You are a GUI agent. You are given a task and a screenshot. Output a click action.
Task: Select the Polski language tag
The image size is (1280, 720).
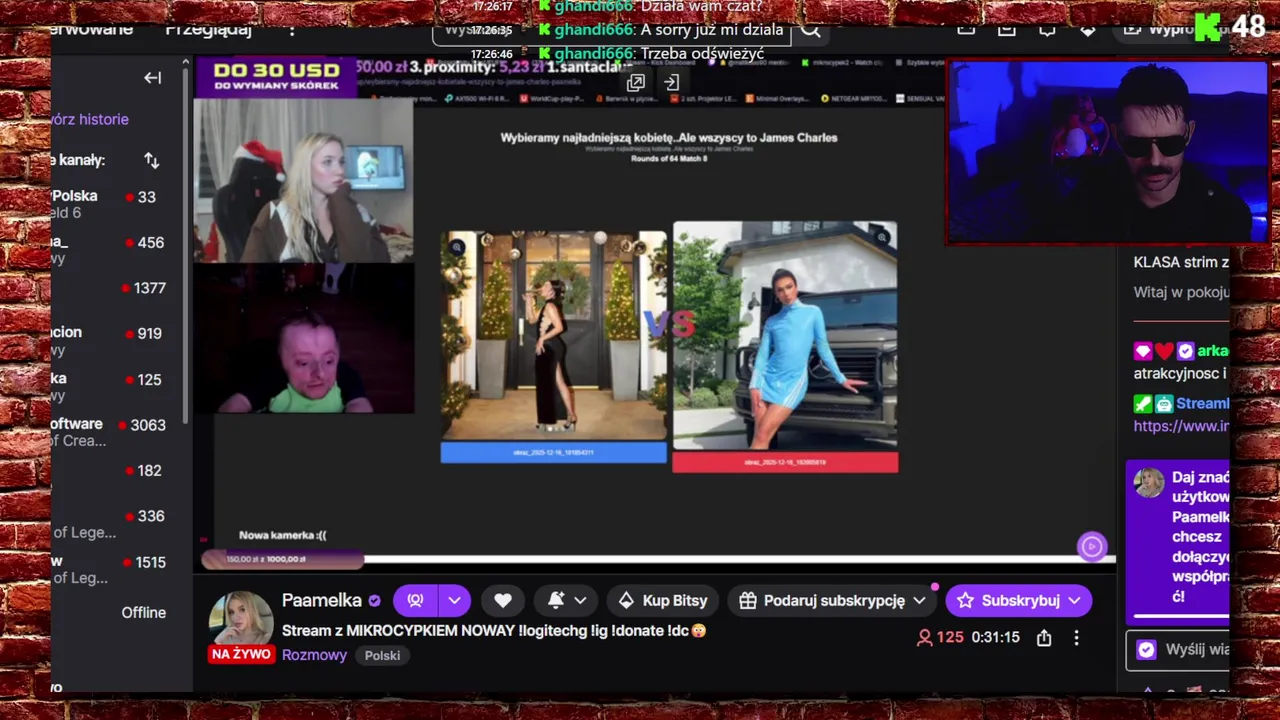[382, 655]
